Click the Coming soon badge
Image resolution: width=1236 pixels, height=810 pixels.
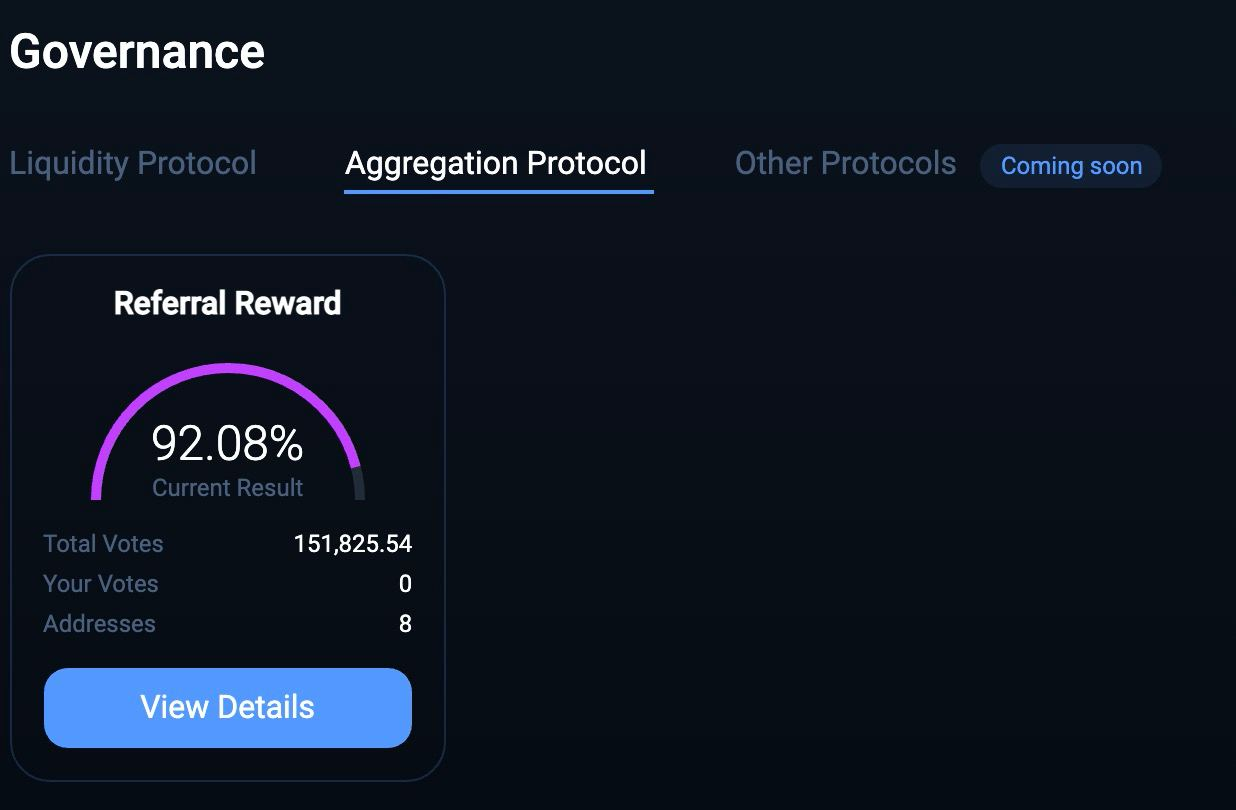(x=1071, y=166)
